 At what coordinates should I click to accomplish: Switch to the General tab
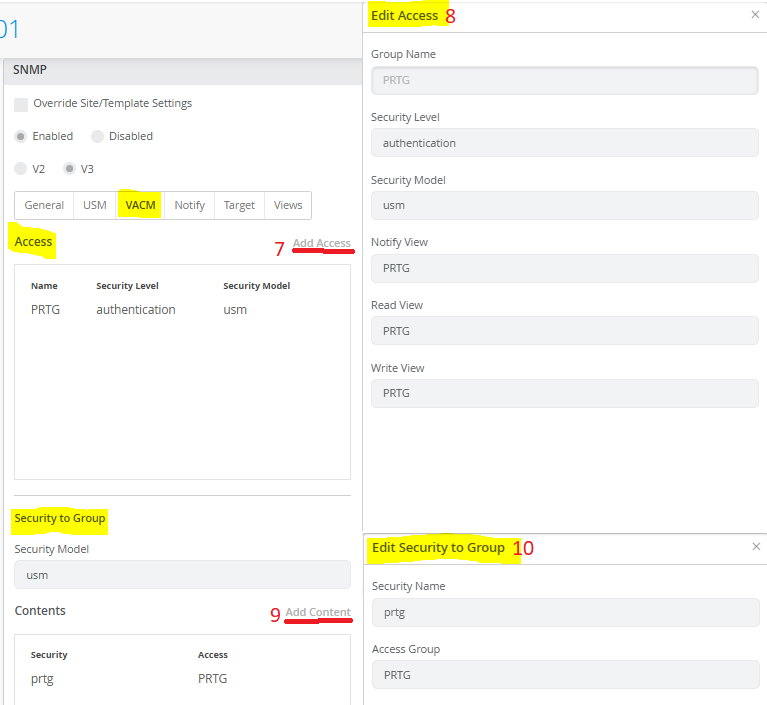click(44, 205)
